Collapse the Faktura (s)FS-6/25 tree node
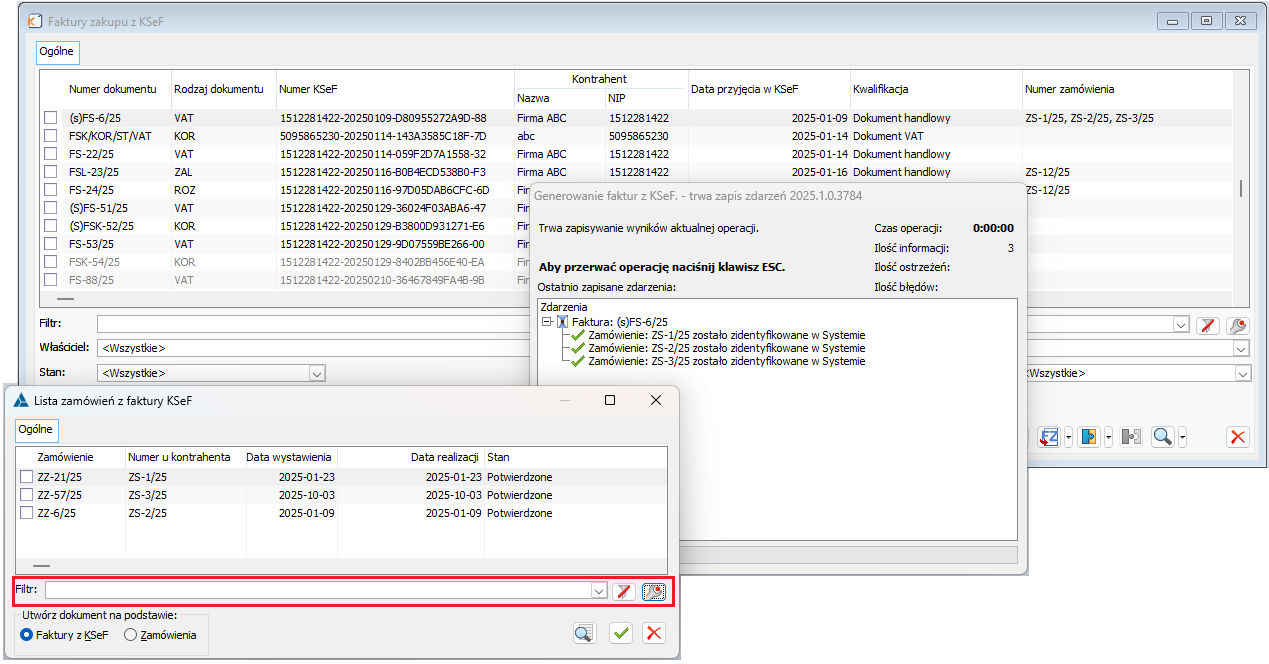The image size is (1269, 664). coord(547,322)
